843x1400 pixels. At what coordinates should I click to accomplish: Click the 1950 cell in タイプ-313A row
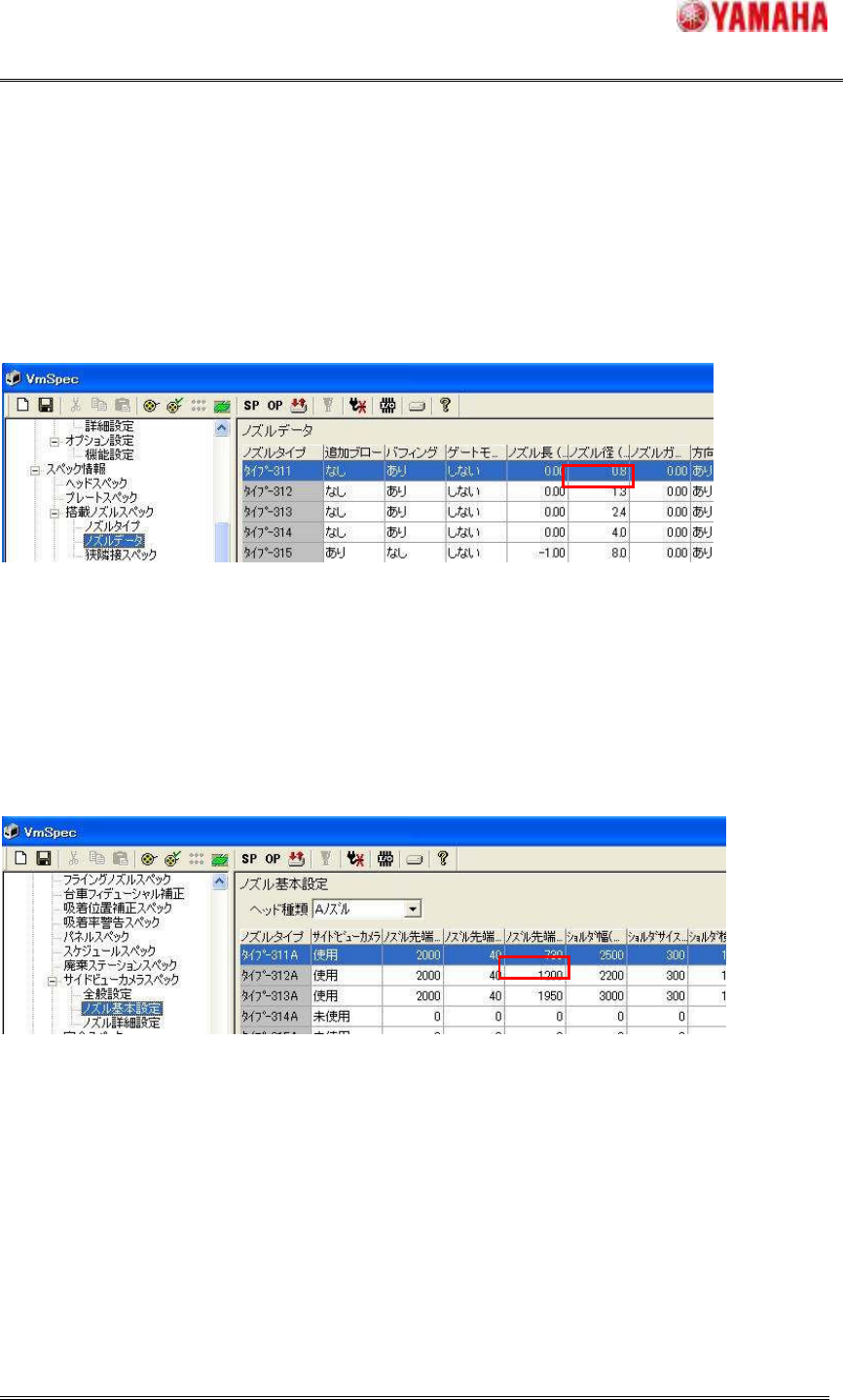535,996
